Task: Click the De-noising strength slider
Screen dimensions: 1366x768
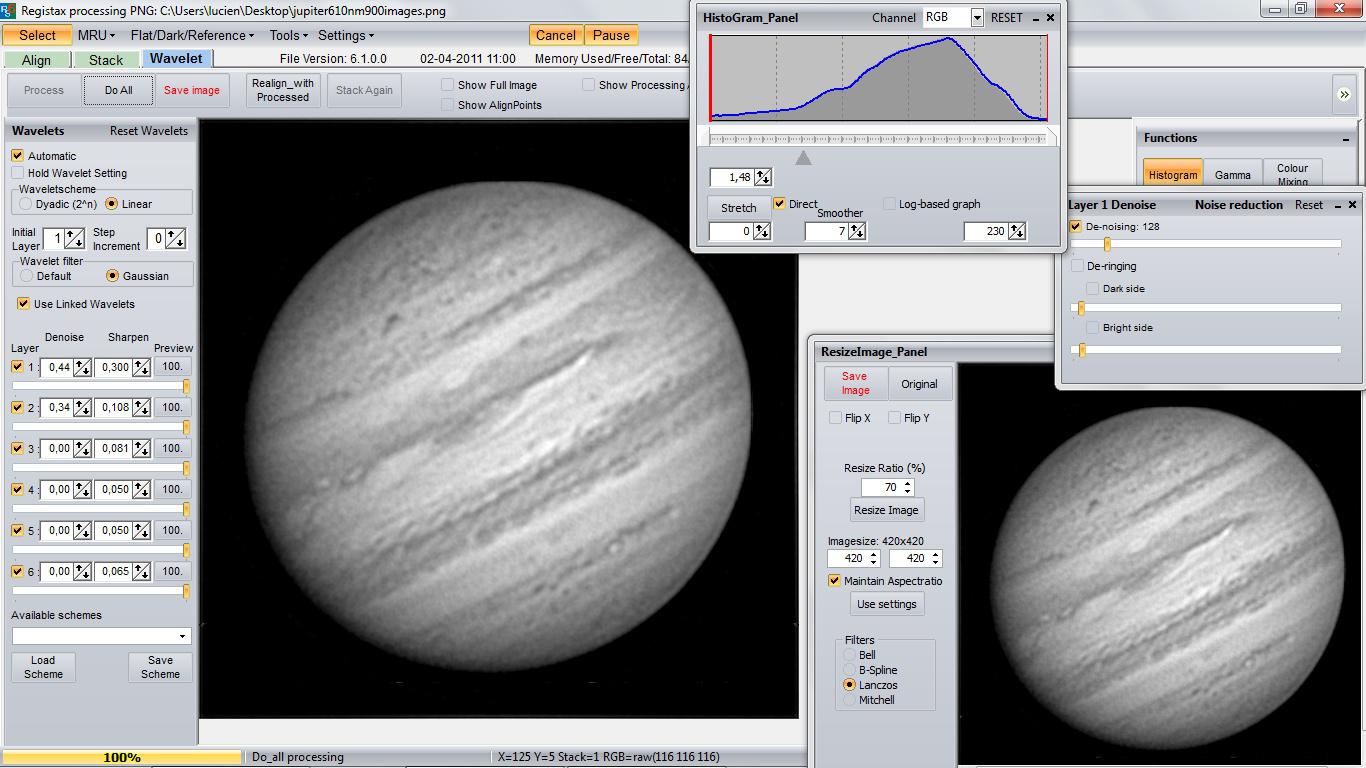Action: click(x=1205, y=244)
